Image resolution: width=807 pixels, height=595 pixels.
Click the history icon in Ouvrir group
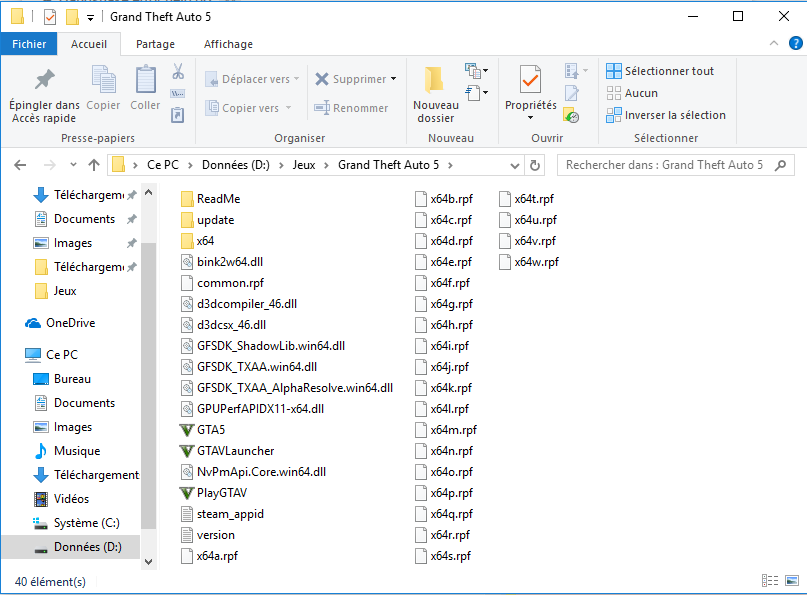571,115
